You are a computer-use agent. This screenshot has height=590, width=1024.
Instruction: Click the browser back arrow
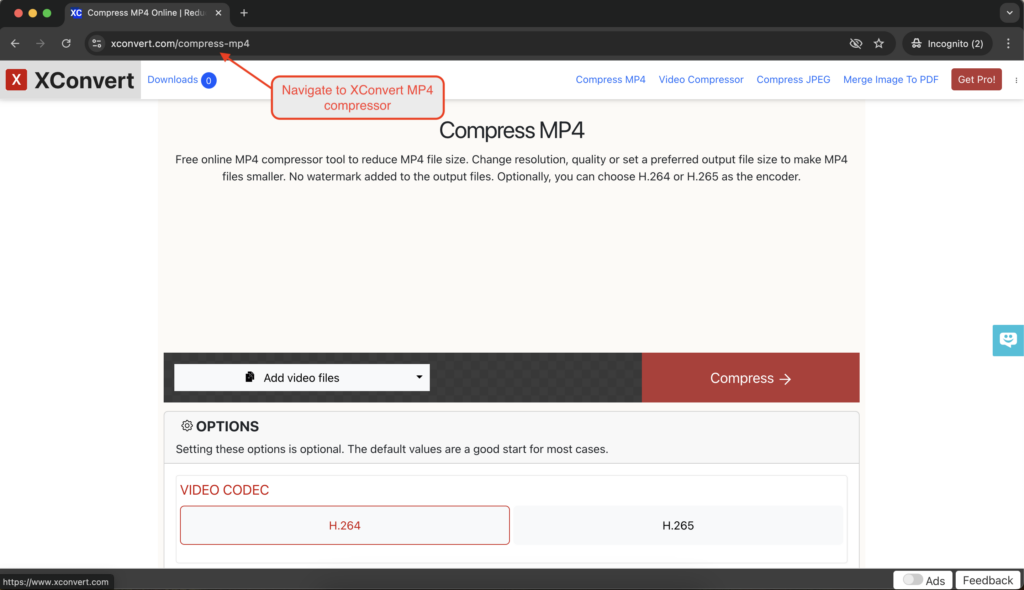pyautogui.click(x=15, y=43)
